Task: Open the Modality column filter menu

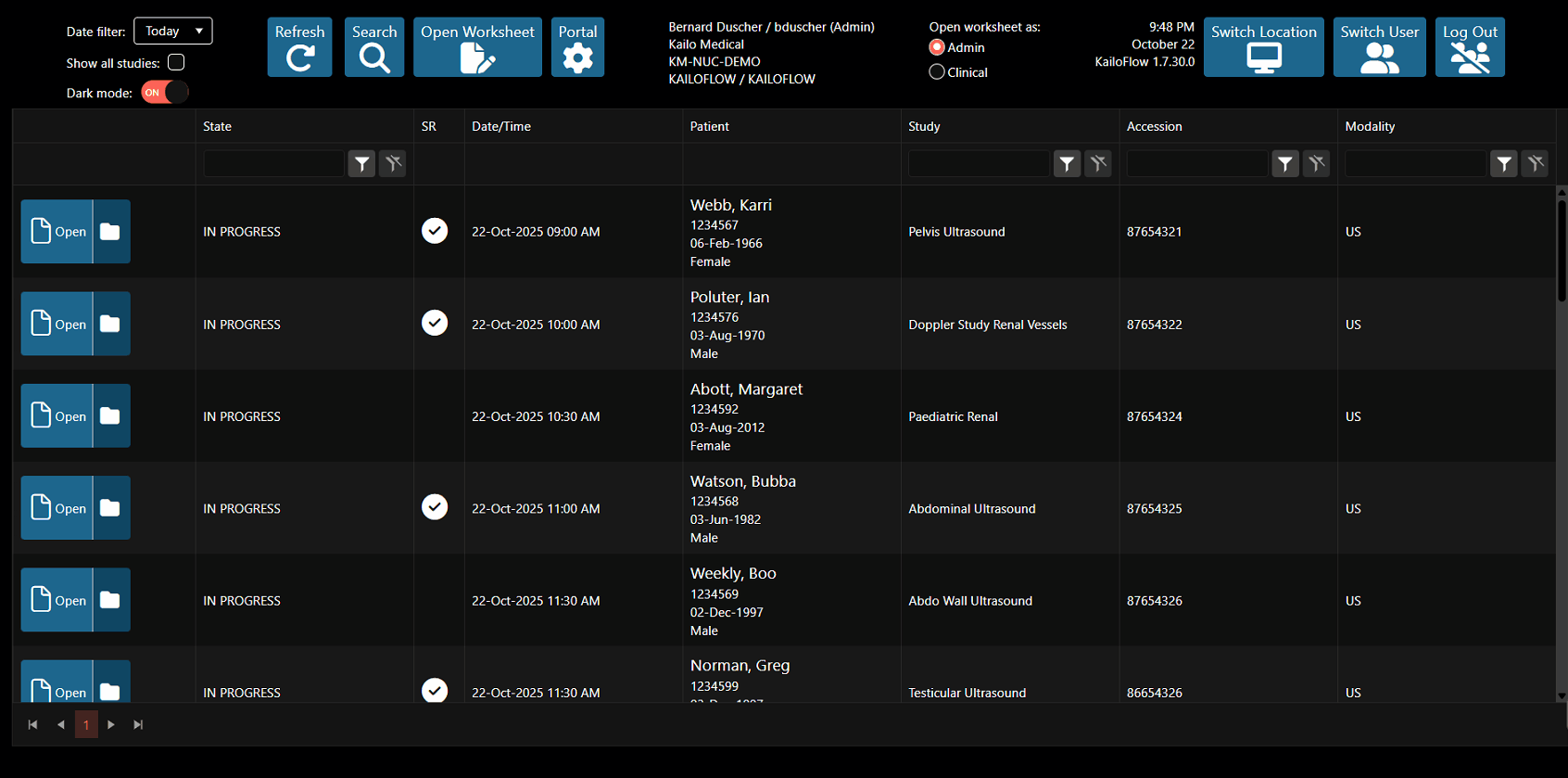Action: [1503, 164]
